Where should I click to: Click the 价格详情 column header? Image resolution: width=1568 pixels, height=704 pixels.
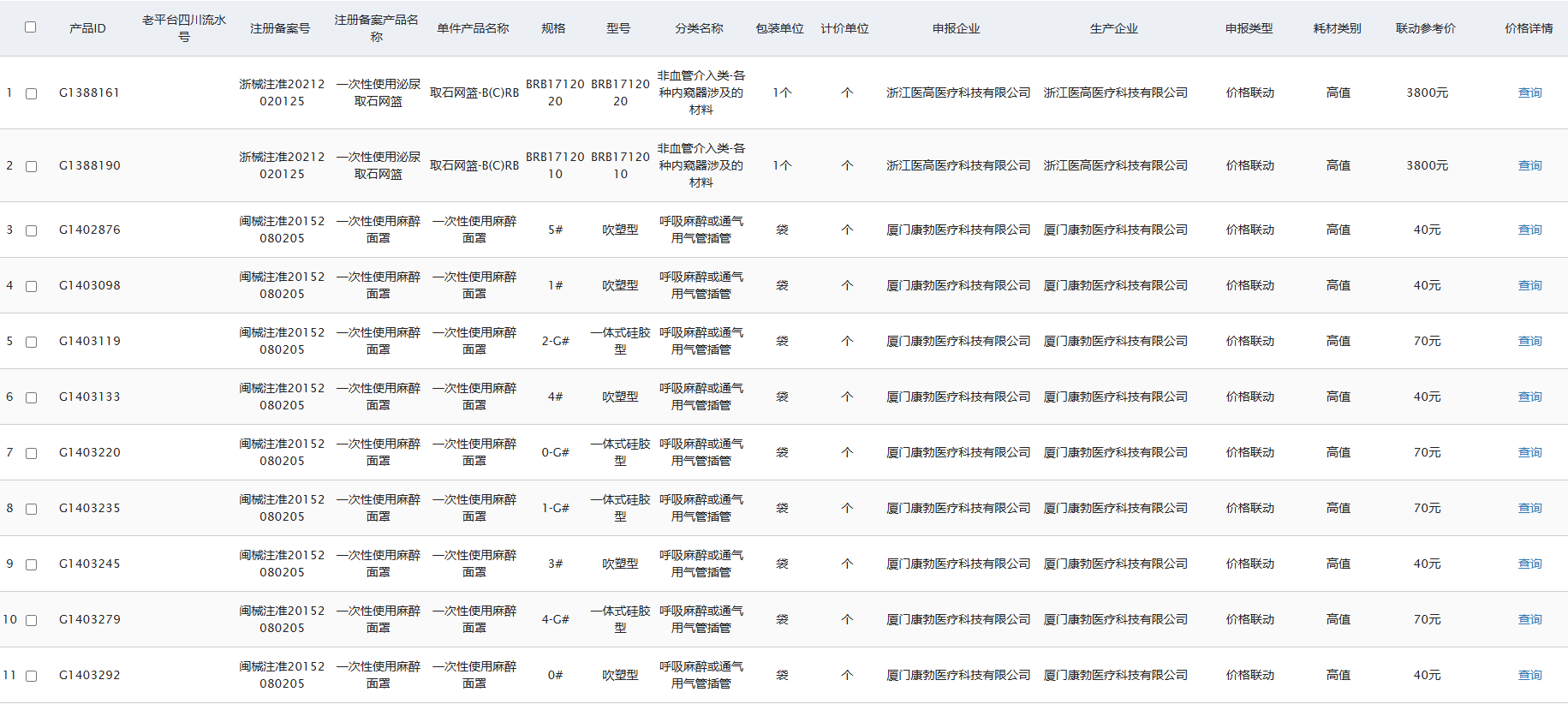(x=1529, y=28)
